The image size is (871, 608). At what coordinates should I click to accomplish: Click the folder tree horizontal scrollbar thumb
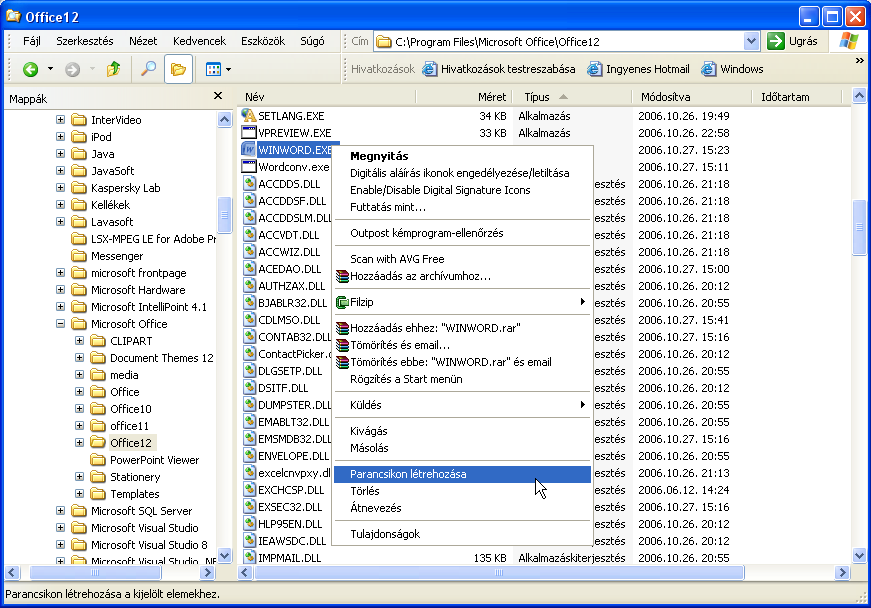click(95, 572)
